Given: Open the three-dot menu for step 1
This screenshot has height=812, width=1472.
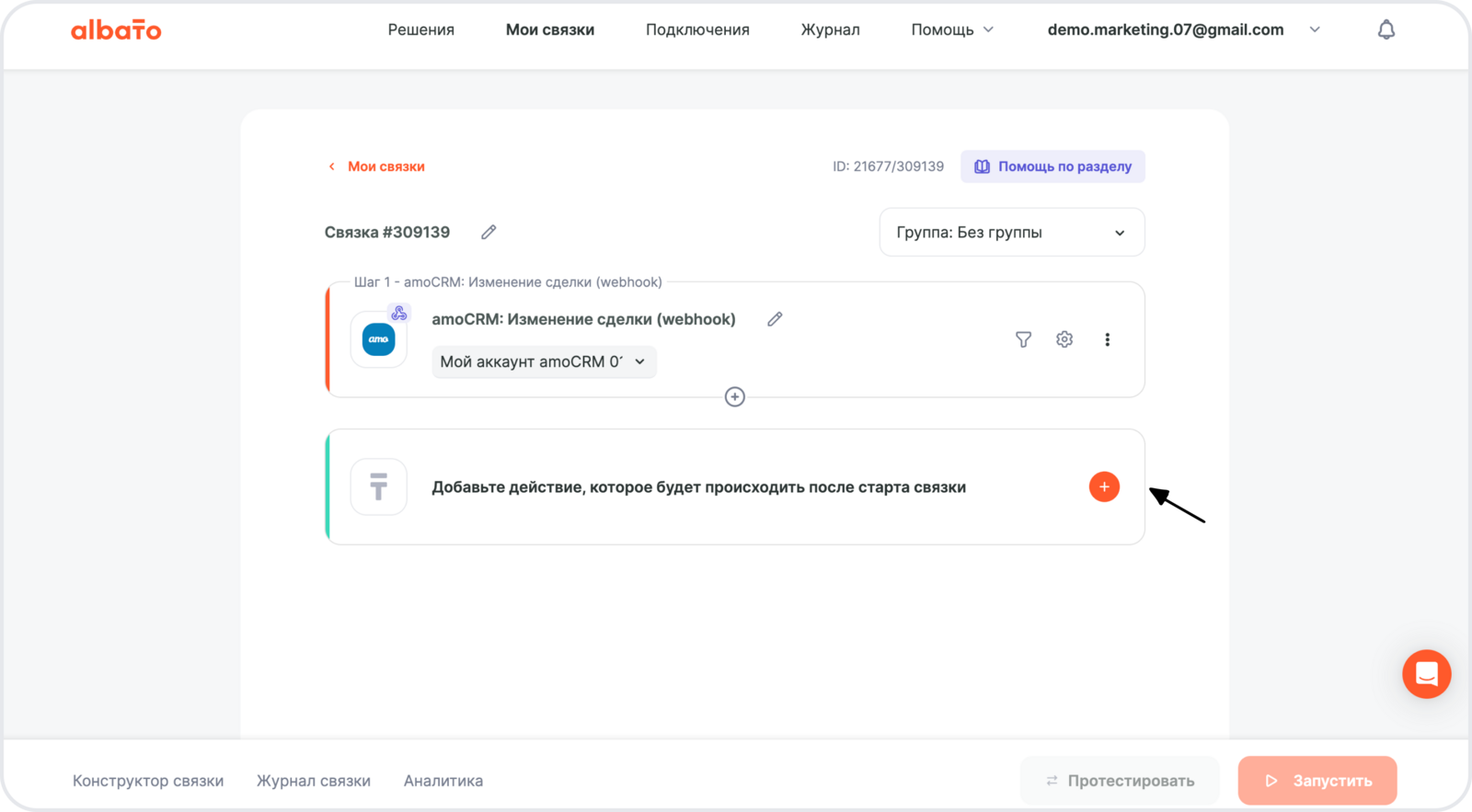Looking at the screenshot, I should [x=1107, y=339].
